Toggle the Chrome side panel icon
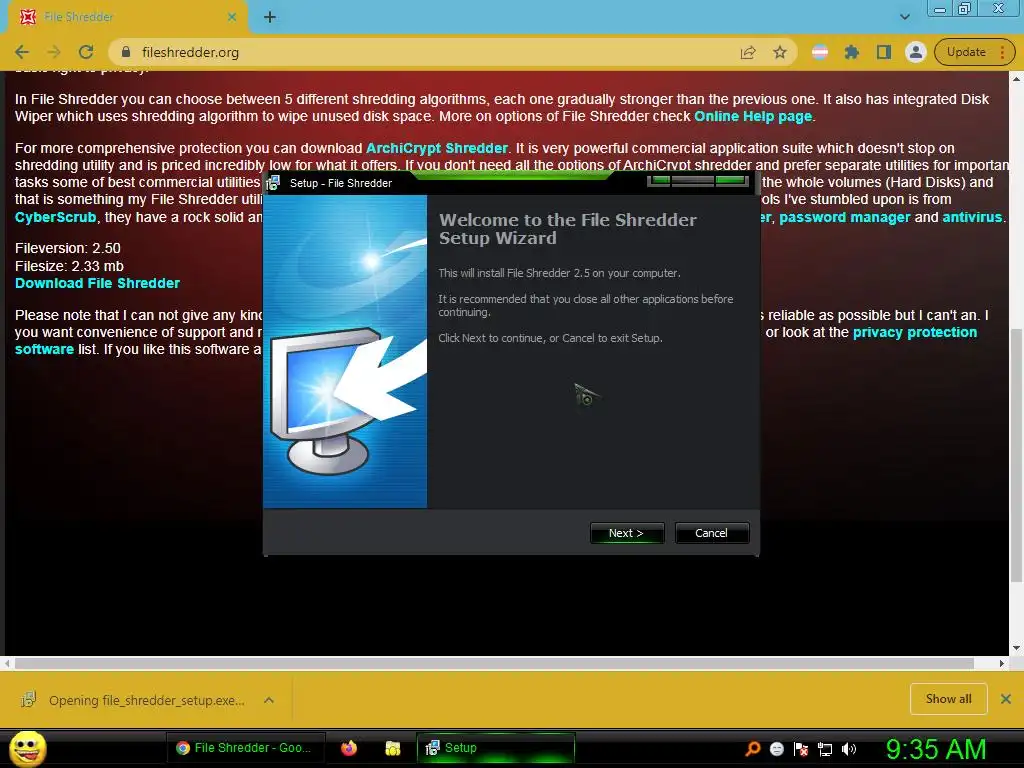 coord(884,52)
